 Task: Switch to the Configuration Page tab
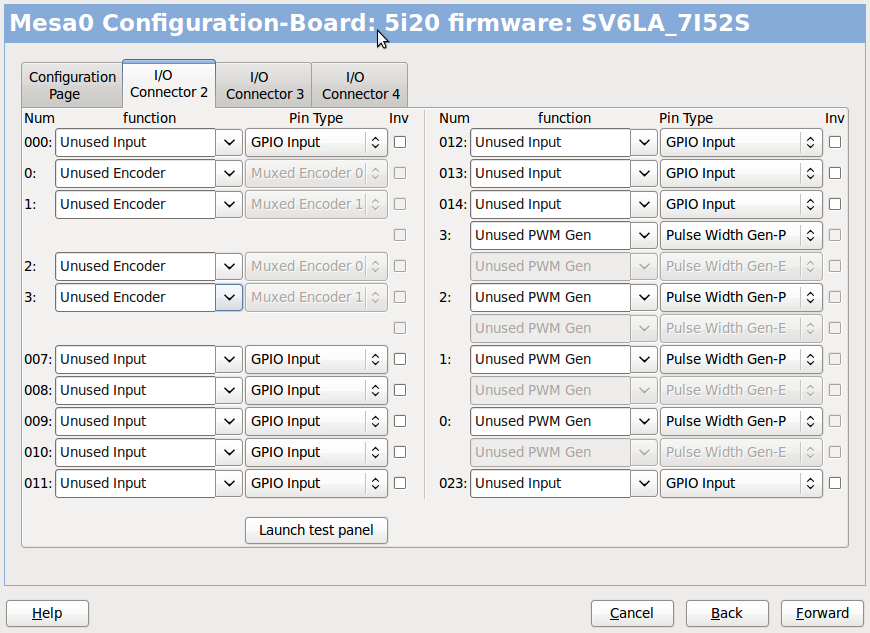click(x=72, y=85)
